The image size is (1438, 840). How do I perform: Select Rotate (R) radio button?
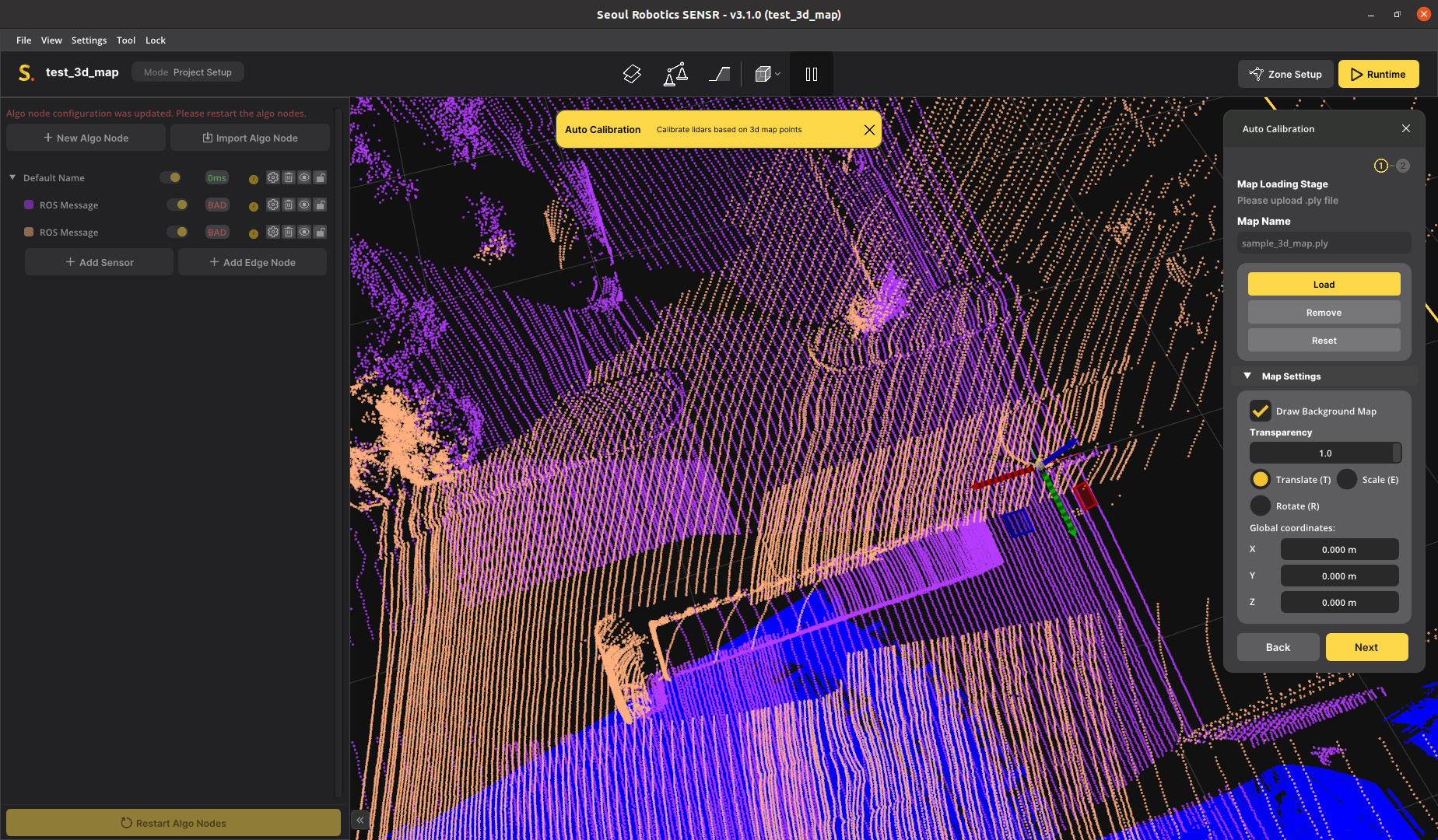[1260, 506]
